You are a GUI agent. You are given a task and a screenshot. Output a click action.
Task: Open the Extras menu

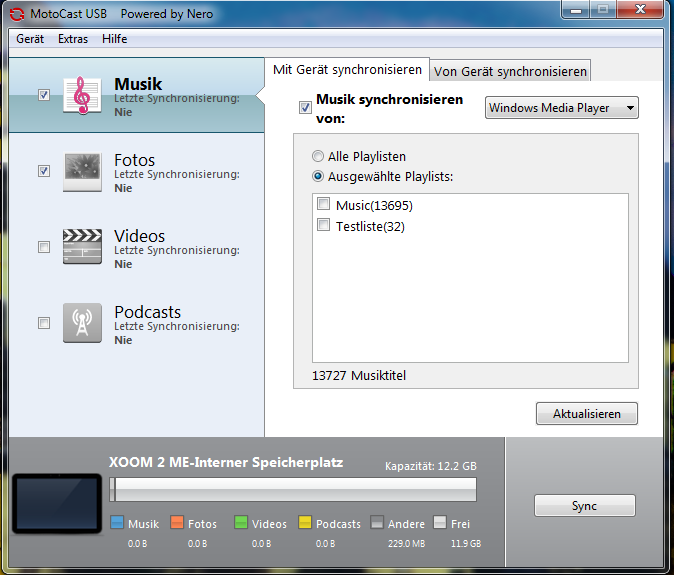click(x=73, y=39)
